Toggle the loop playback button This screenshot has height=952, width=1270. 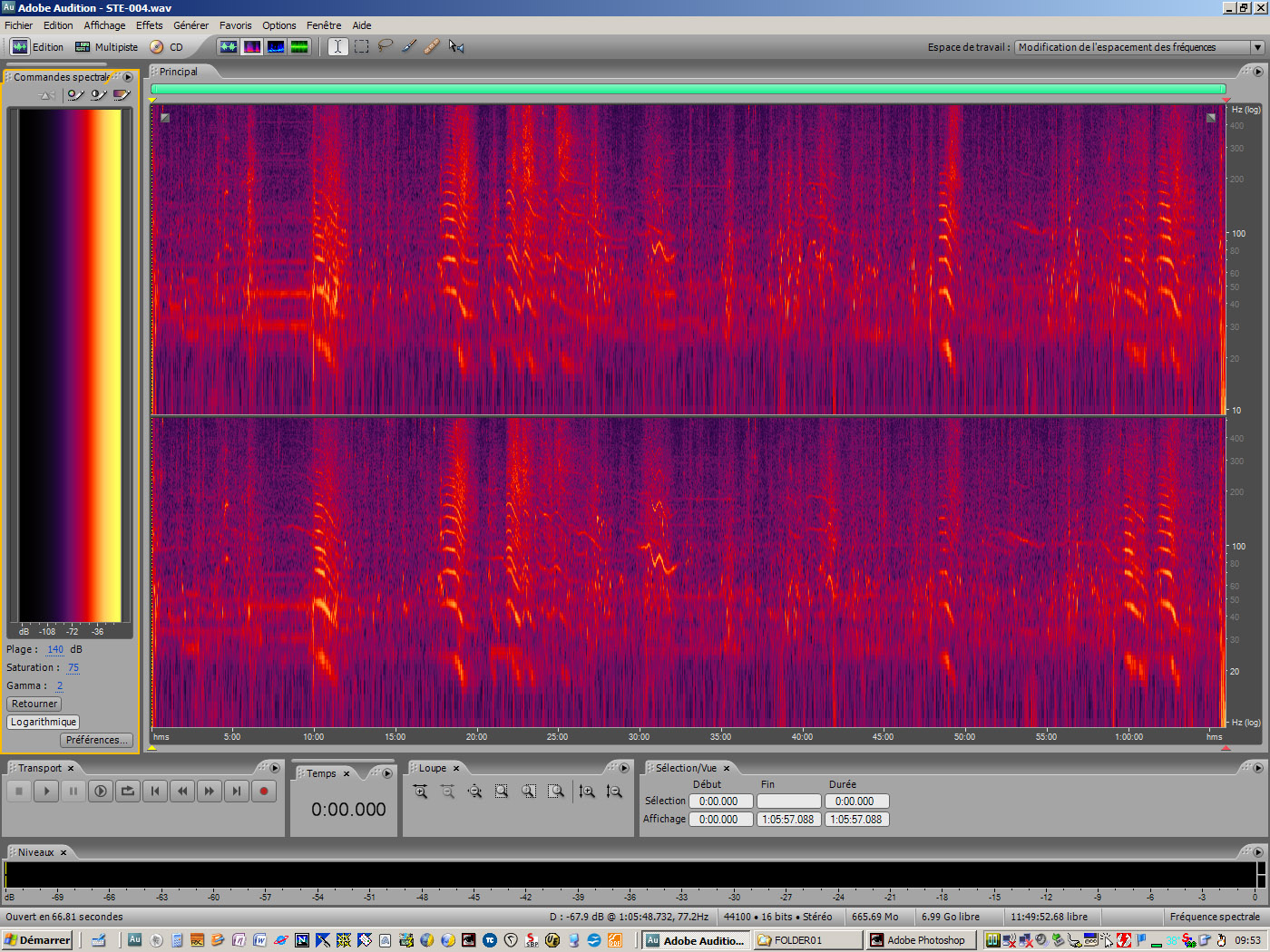click(x=128, y=792)
